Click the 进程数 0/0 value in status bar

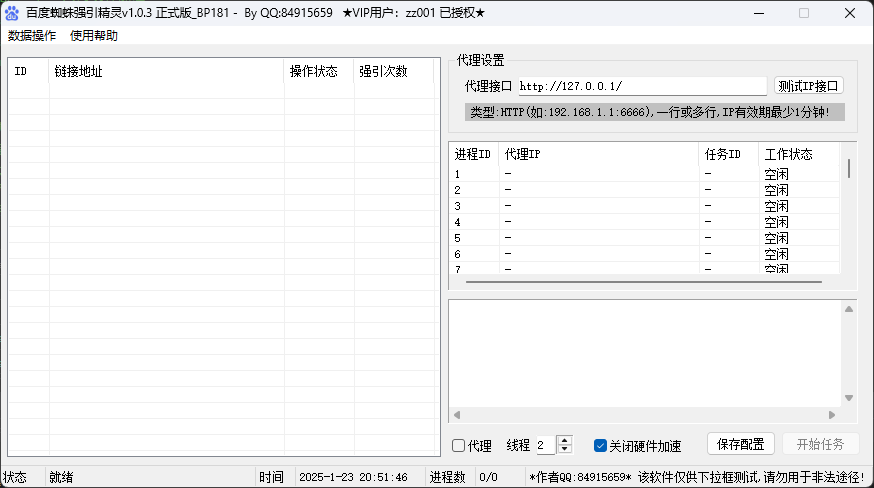pos(488,477)
